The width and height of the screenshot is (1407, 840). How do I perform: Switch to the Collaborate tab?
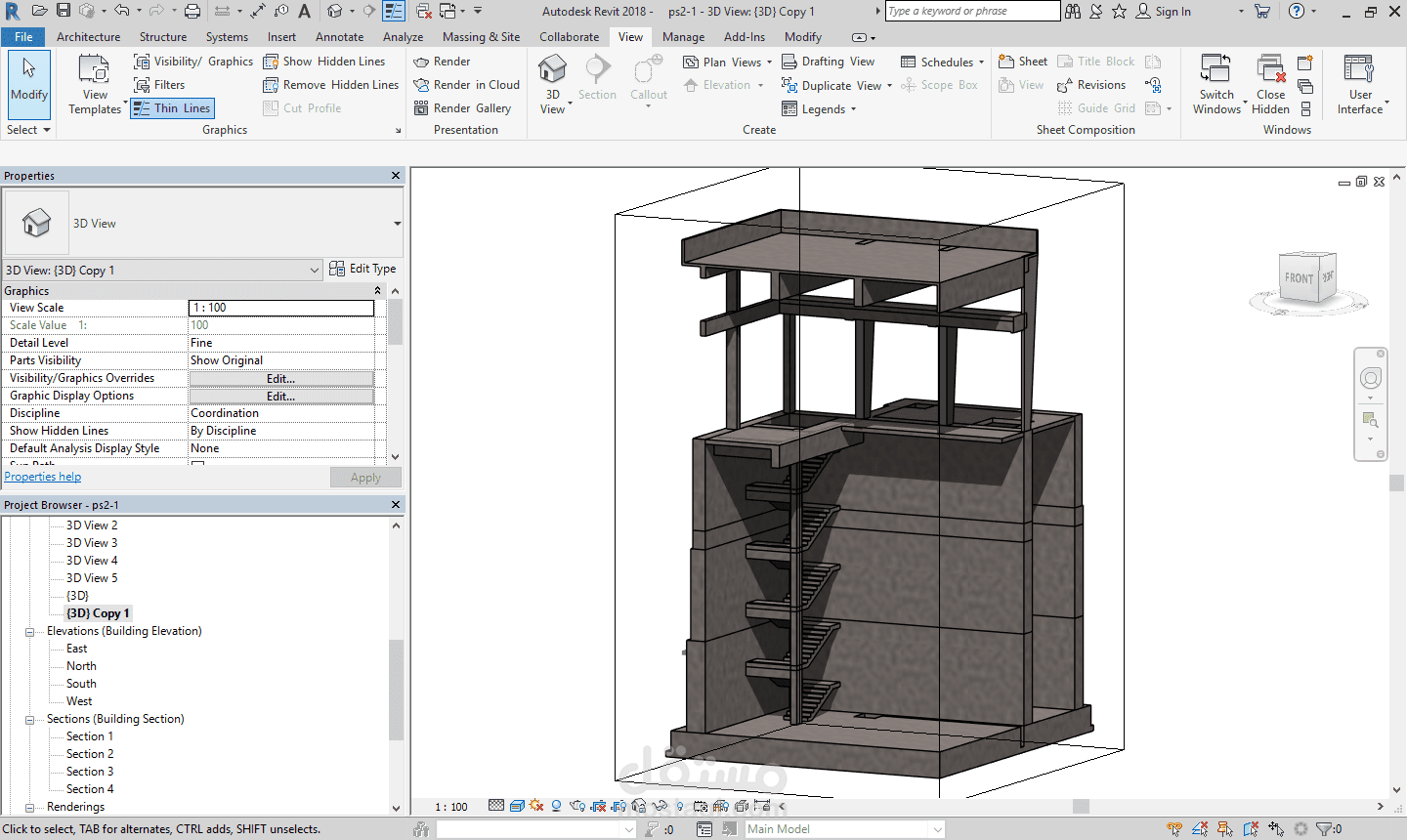pyautogui.click(x=570, y=37)
